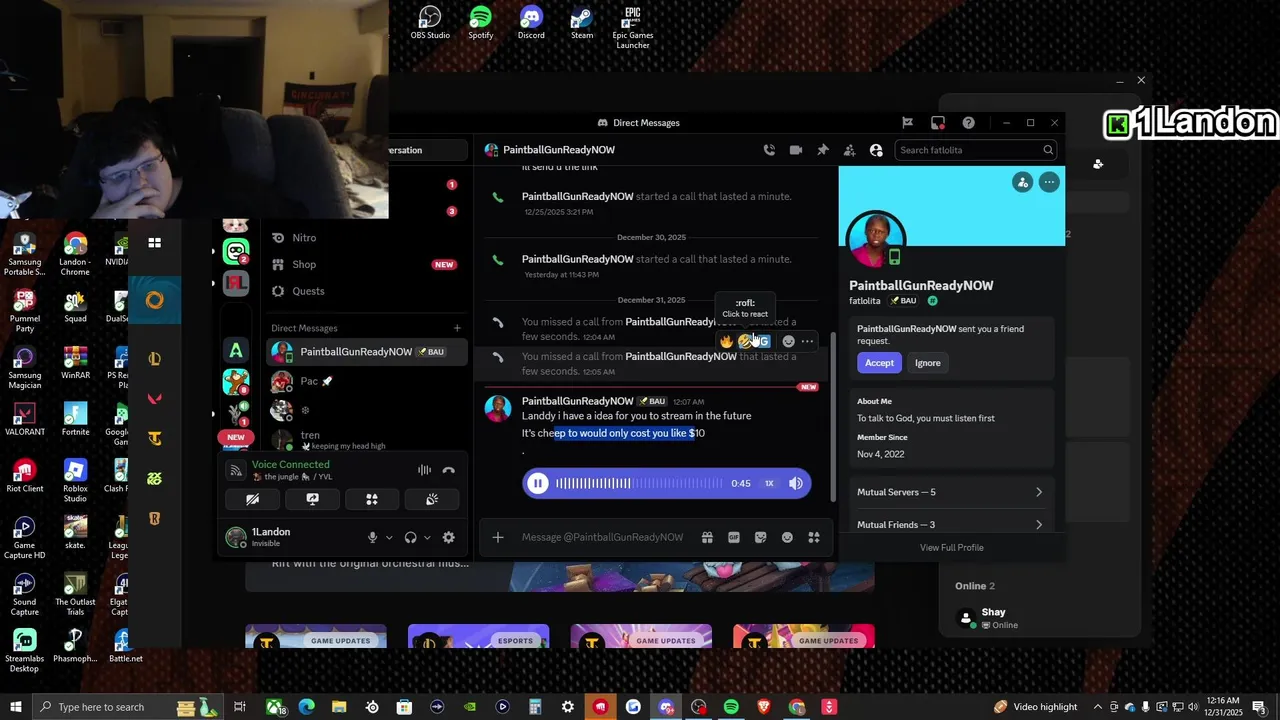Viewport: 1280px width, 720px height.
Task: Open the emoji picker in message bar
Action: coord(787,537)
